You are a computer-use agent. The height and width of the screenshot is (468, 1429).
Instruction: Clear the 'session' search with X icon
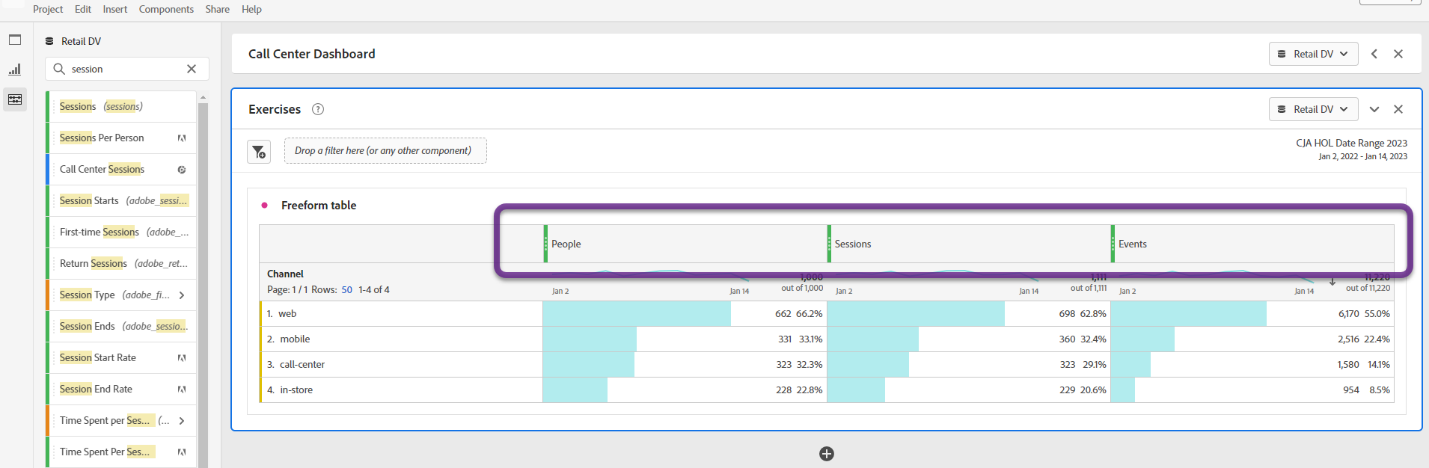click(x=191, y=69)
